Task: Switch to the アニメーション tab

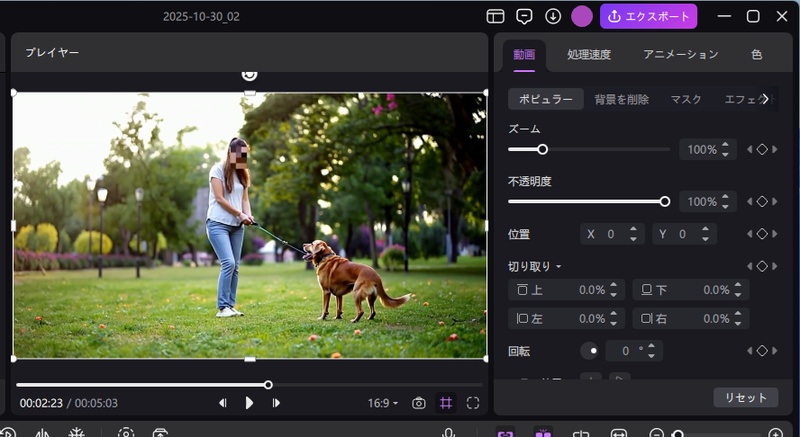Action: 681,55
